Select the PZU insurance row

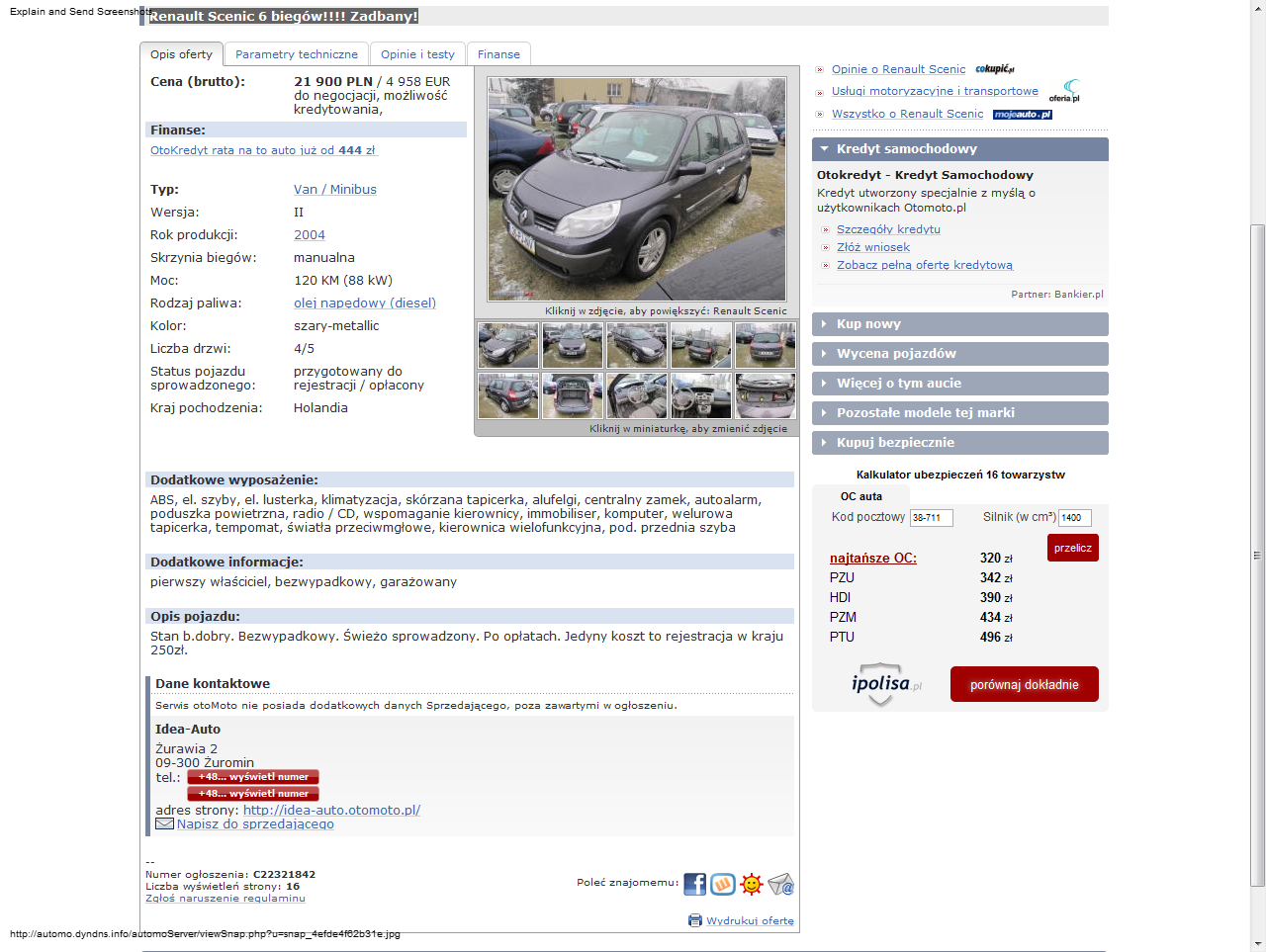[921, 577]
